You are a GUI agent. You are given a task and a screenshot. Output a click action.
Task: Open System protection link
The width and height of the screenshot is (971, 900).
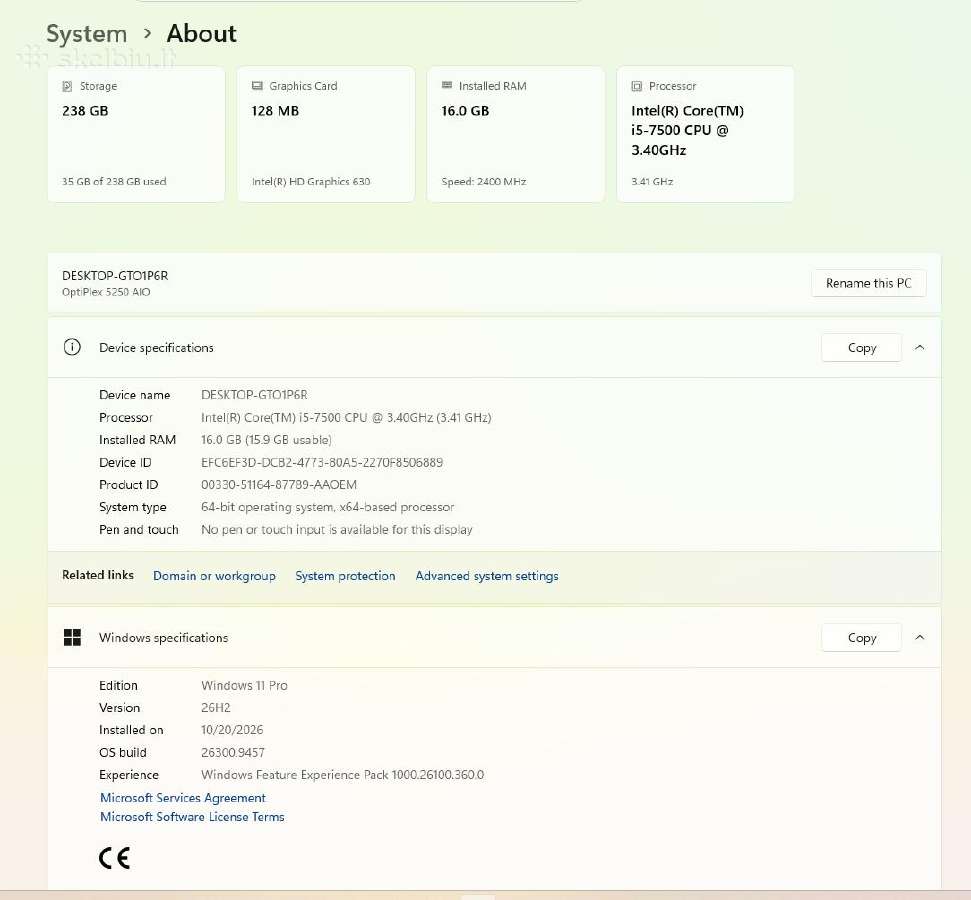pyautogui.click(x=345, y=575)
